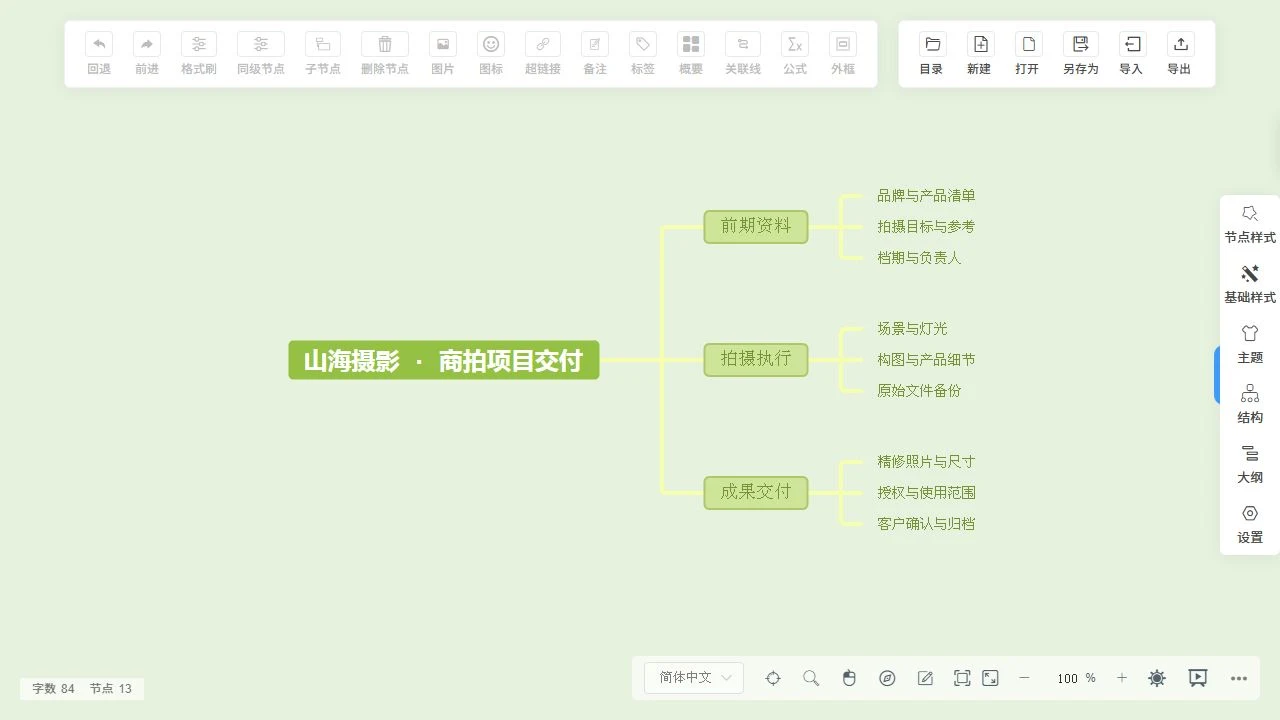Insert an image with 图片
The image size is (1280, 720).
(x=443, y=54)
